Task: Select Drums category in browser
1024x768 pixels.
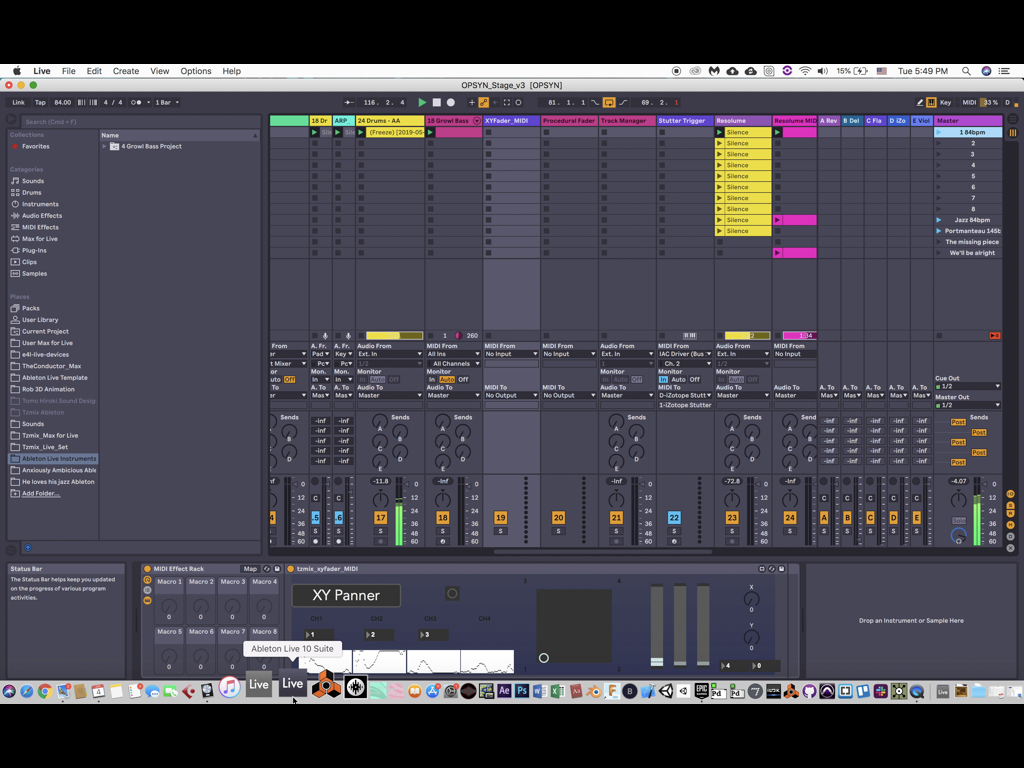Action: (x=32, y=193)
